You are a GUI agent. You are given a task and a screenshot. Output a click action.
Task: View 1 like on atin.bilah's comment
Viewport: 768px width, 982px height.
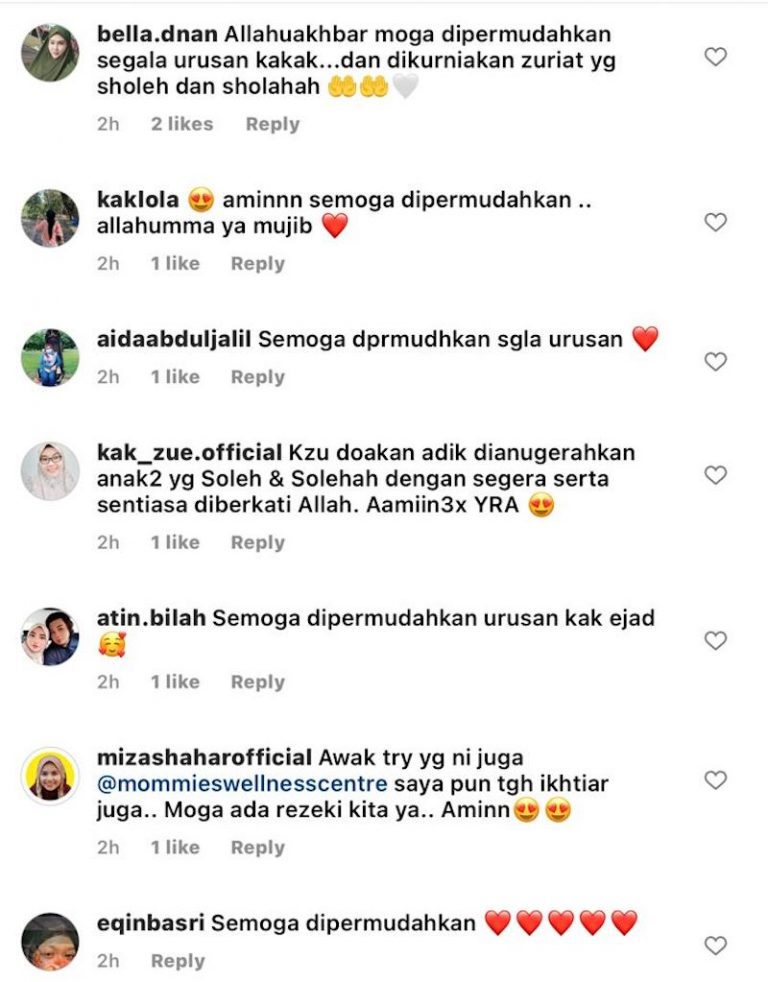coord(175,681)
